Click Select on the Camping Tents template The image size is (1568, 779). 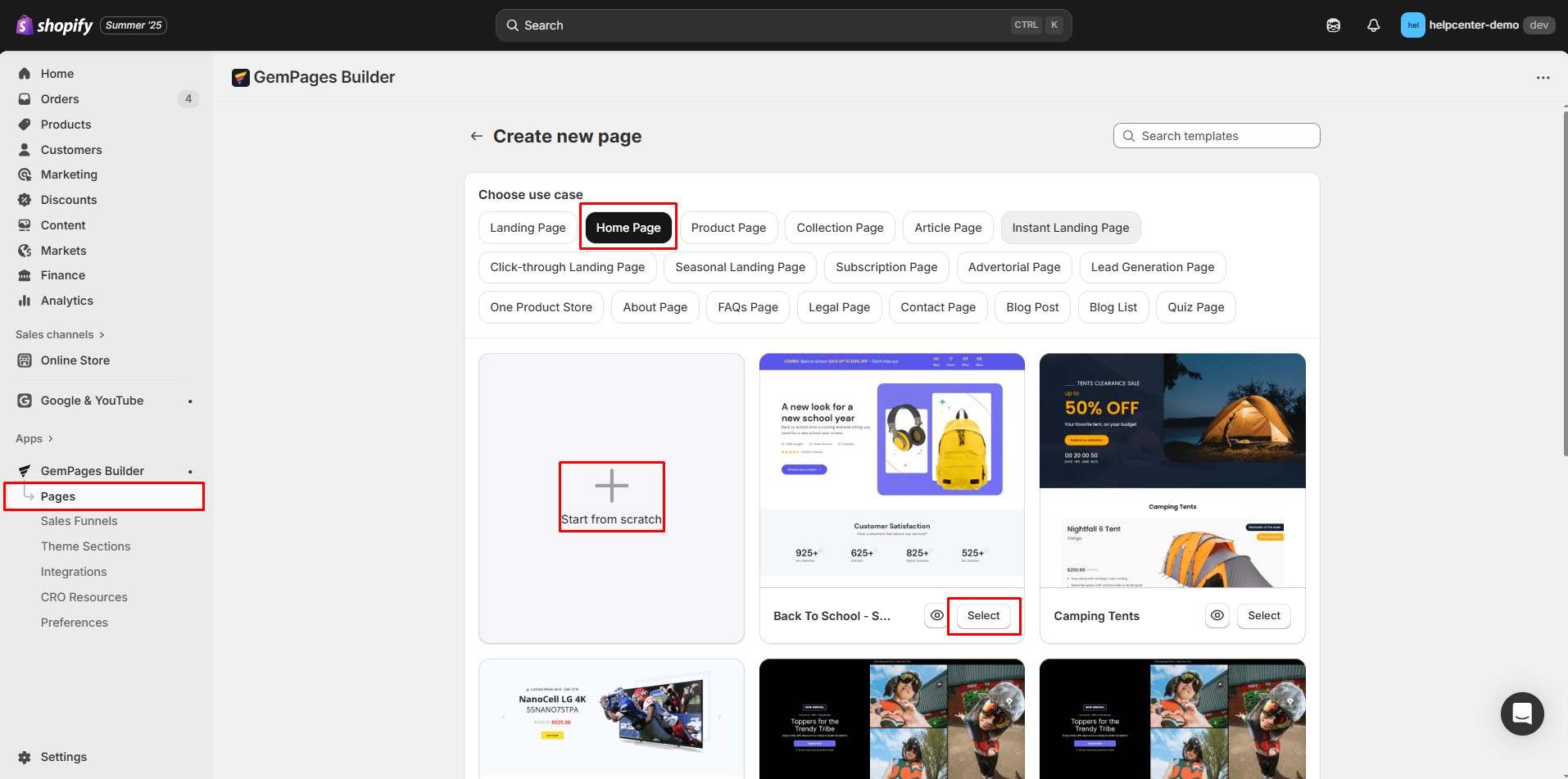[1263, 616]
